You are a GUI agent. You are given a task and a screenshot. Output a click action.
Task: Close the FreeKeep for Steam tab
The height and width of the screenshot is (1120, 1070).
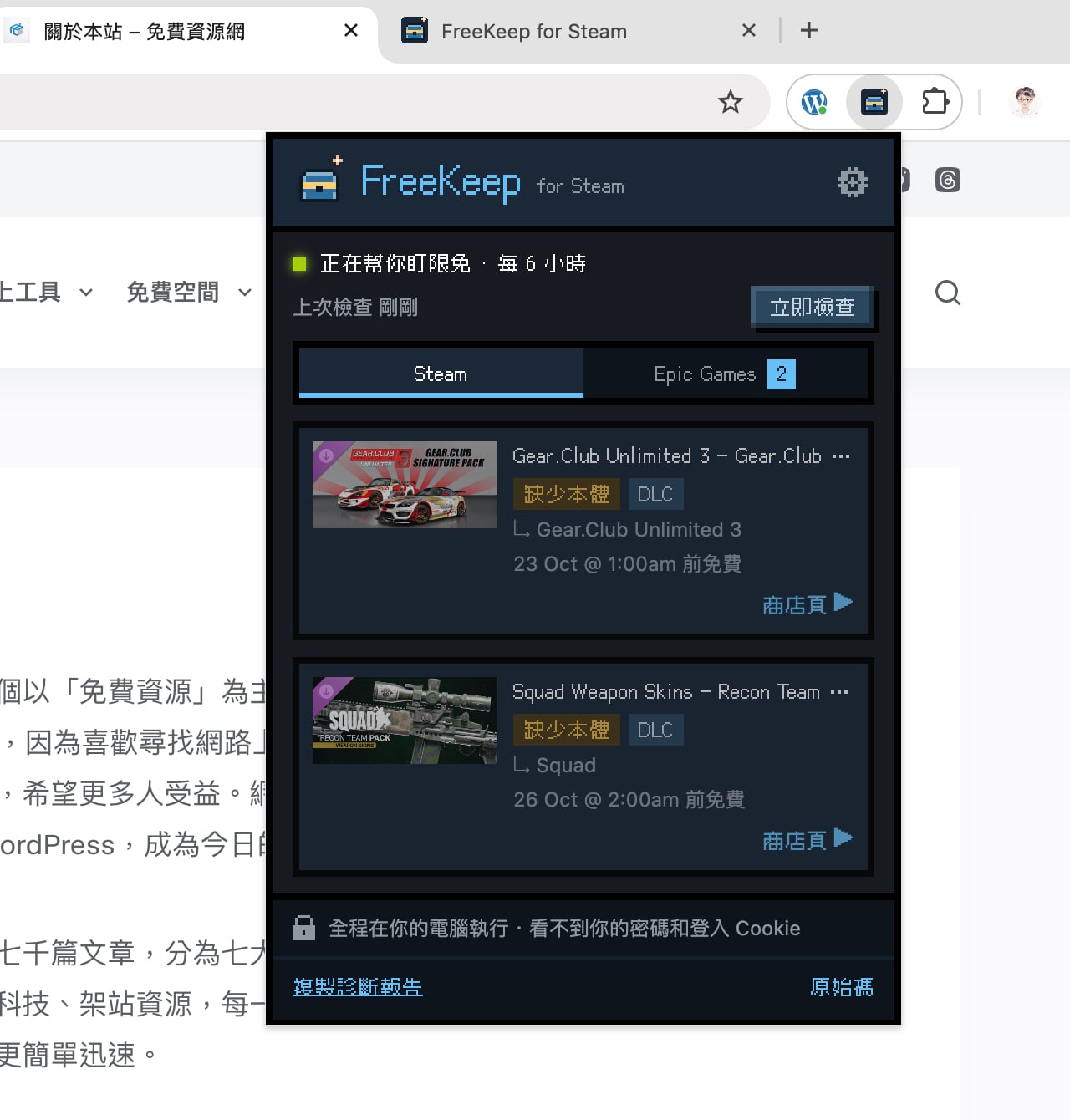tap(749, 31)
